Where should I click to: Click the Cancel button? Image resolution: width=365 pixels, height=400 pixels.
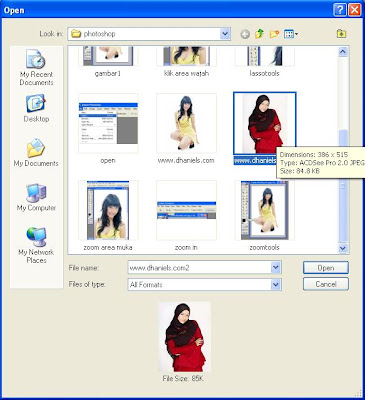326,284
